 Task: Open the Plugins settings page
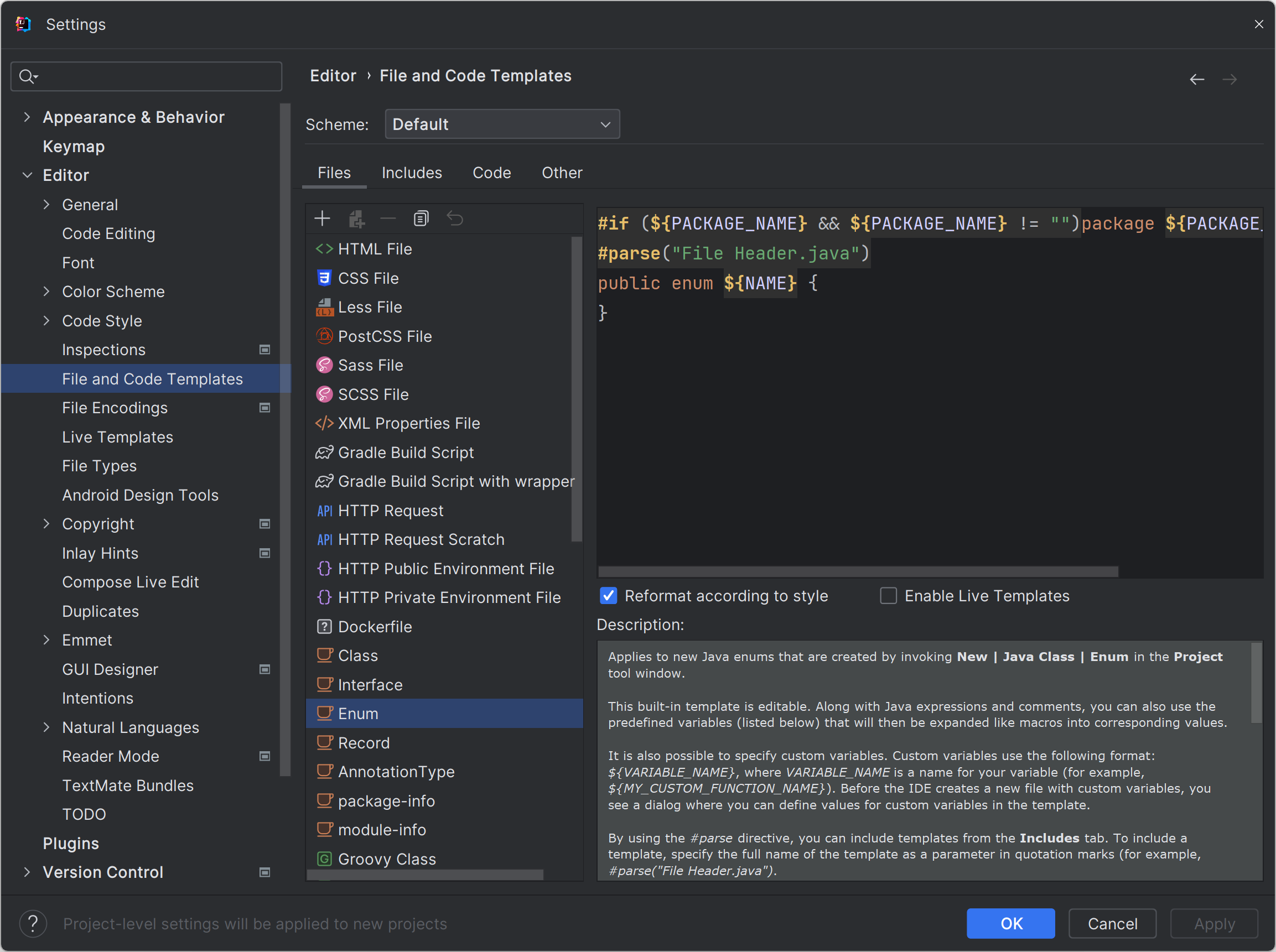(71, 843)
